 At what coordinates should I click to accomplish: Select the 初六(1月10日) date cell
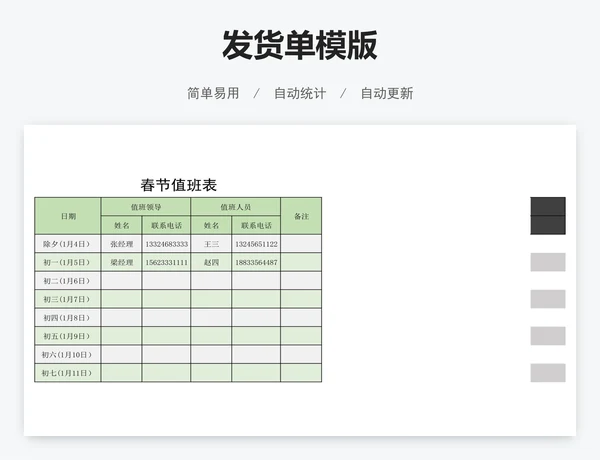tap(68, 354)
